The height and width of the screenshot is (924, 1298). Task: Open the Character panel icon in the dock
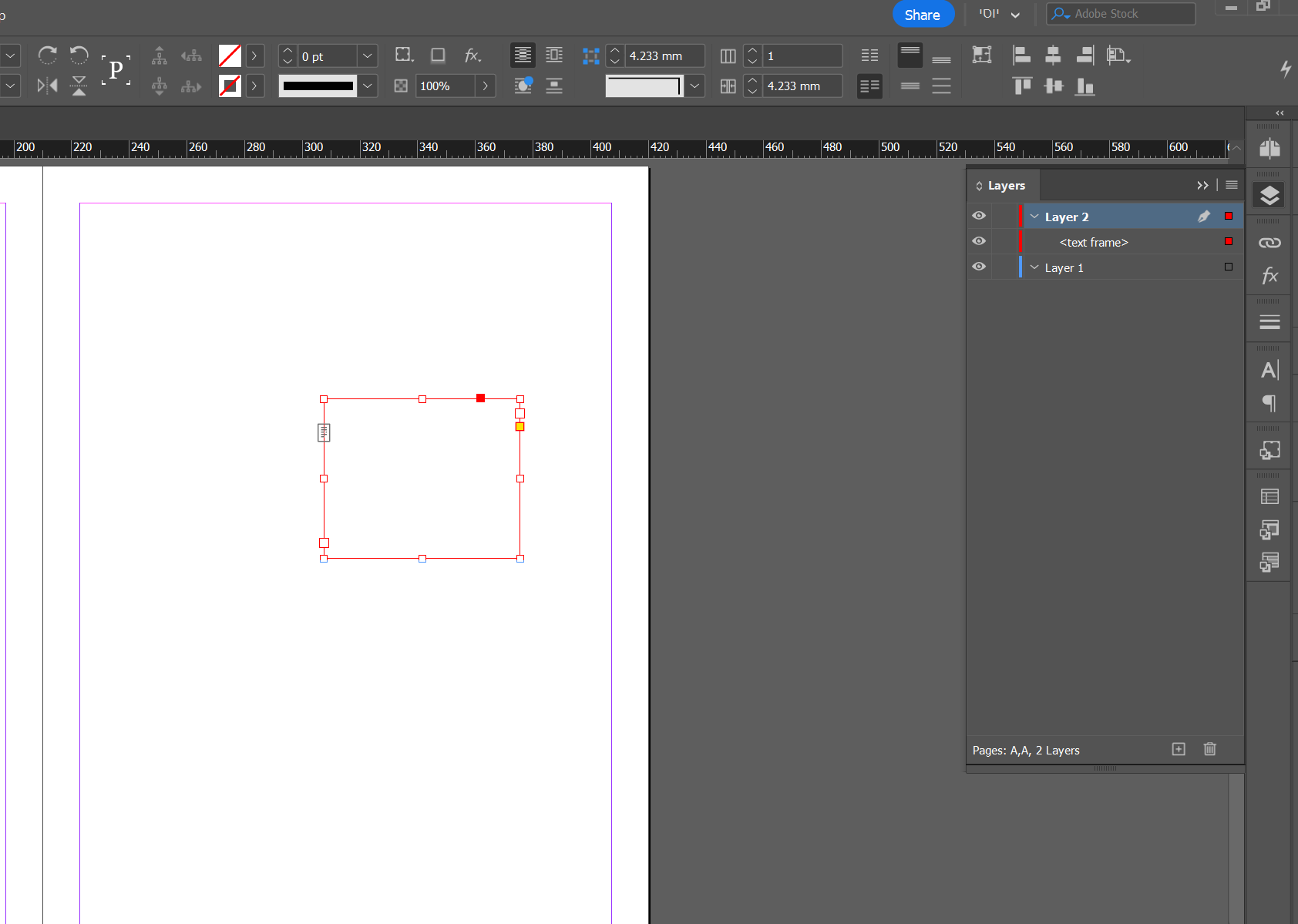coord(1269,371)
